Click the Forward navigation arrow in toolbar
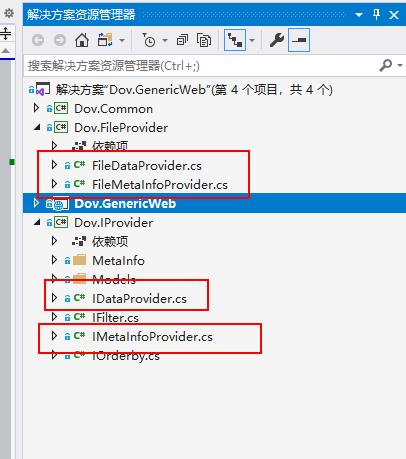This screenshot has width=406, height=459. [60, 40]
